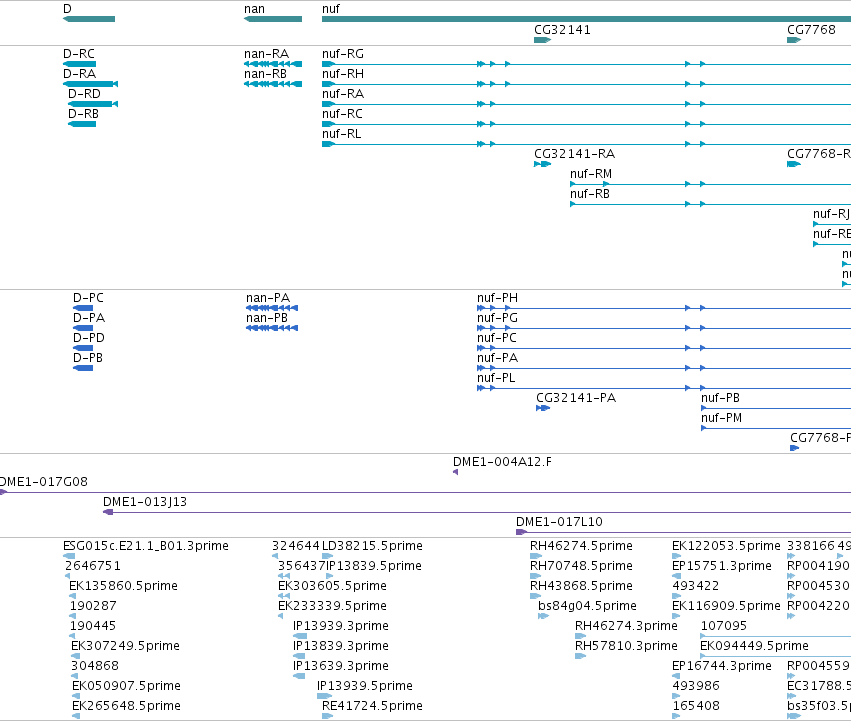This screenshot has height=721, width=851.
Task: Select the EK303605.5prime EST
Action: 284,596
